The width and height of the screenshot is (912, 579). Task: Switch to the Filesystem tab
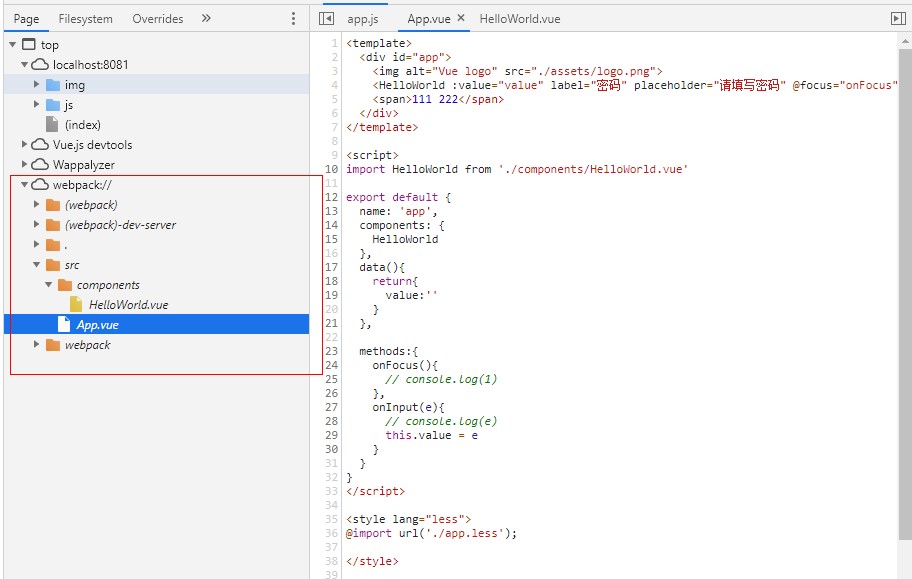(x=86, y=19)
